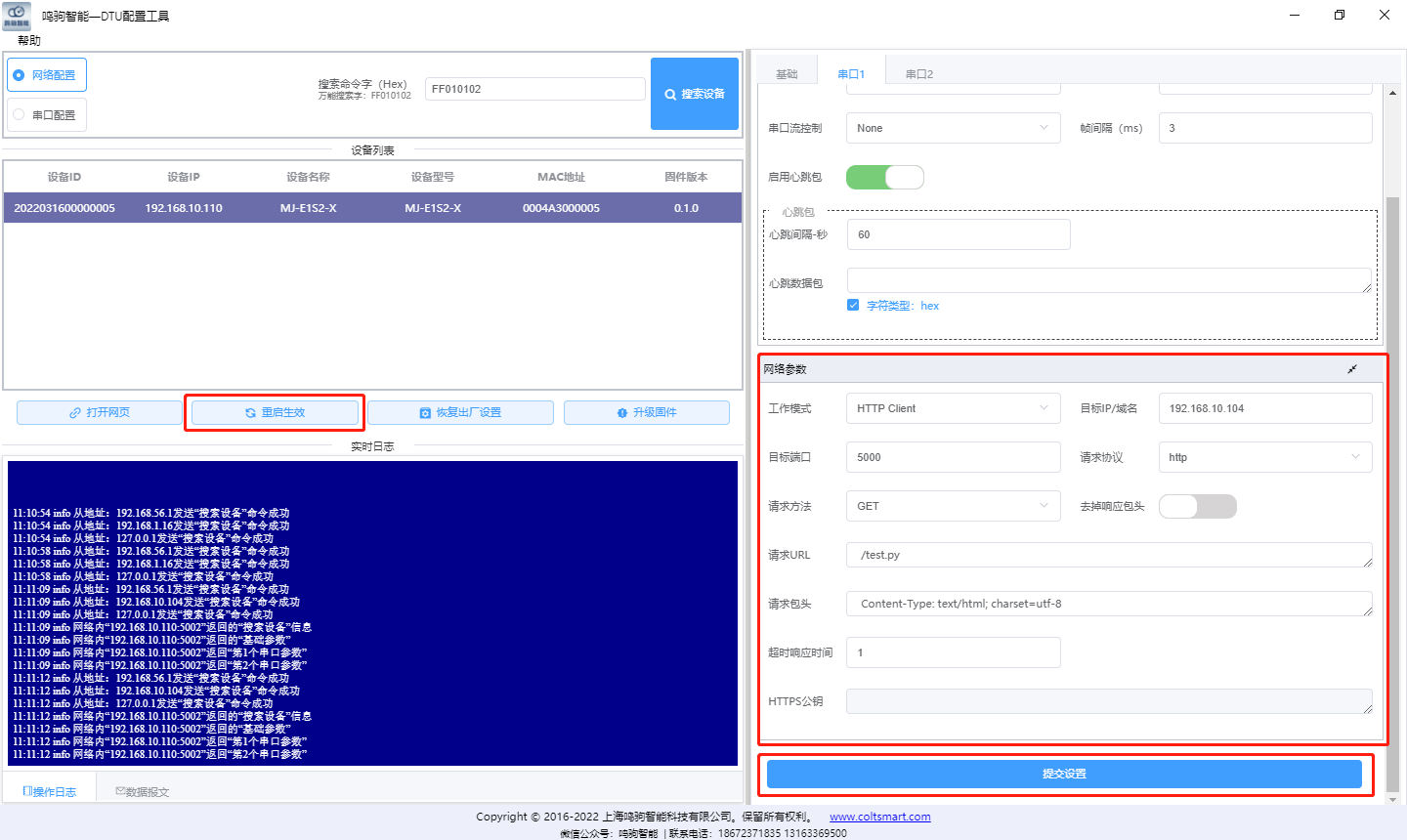Click the 操作日志 tab icon

click(27, 791)
